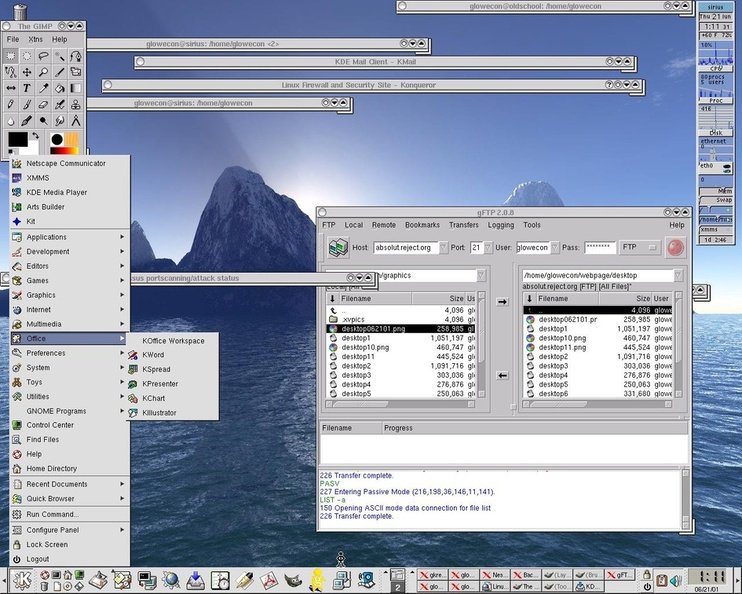
Task: Choose KWord from the Office submenu
Action: point(172,355)
